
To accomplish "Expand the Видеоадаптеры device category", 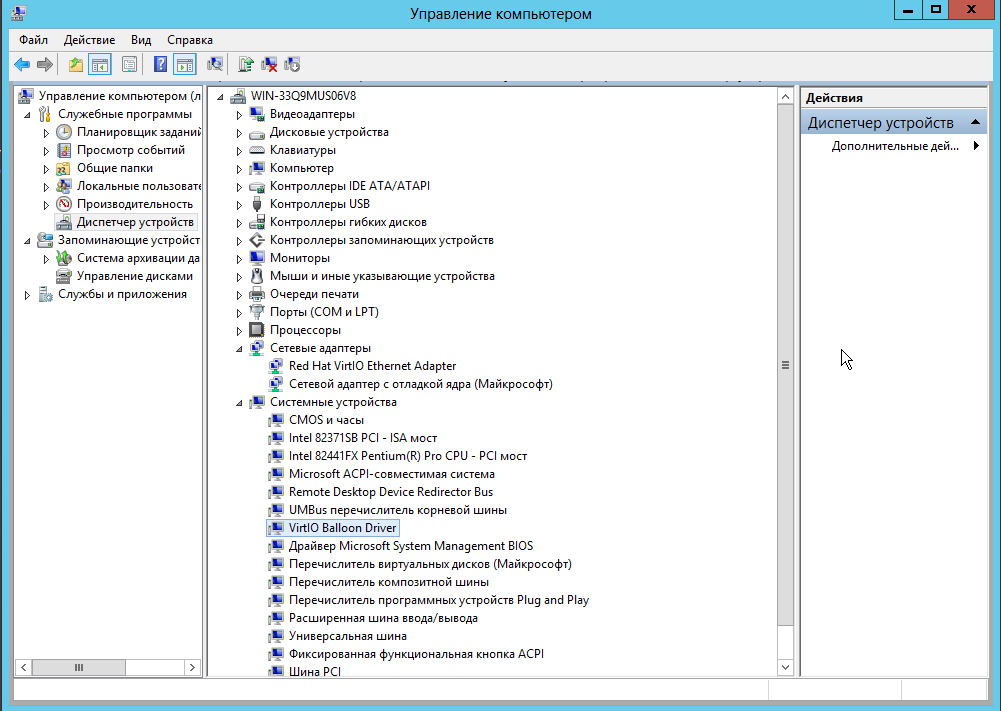I will 239,115.
